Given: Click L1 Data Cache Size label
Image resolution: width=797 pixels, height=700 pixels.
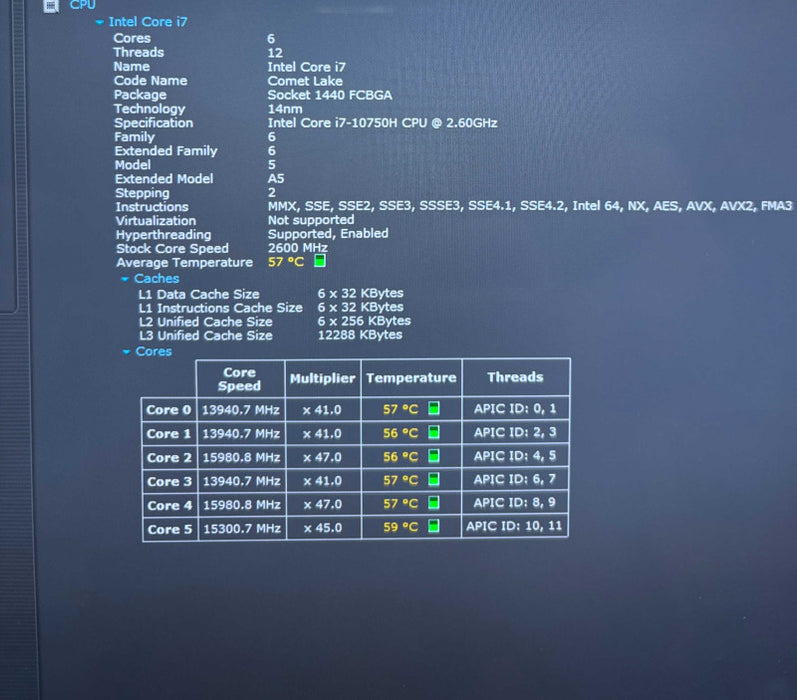Looking at the screenshot, I should (199, 294).
